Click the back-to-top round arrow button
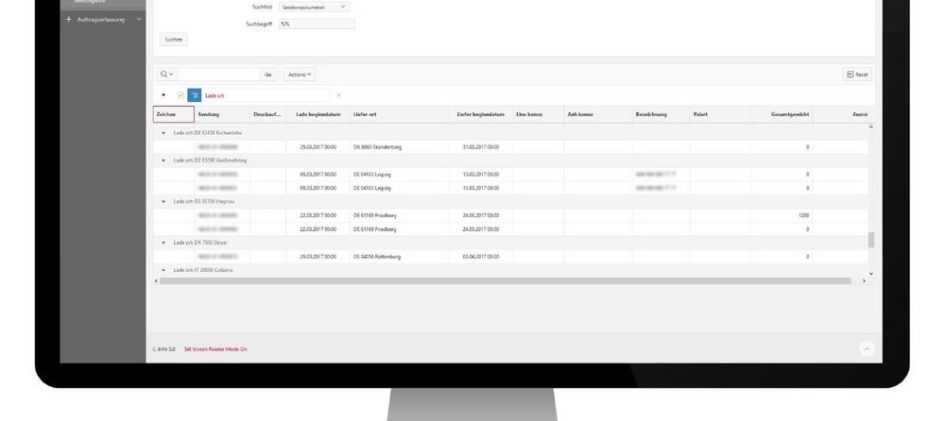Image resolution: width=945 pixels, height=421 pixels. pyautogui.click(x=866, y=348)
